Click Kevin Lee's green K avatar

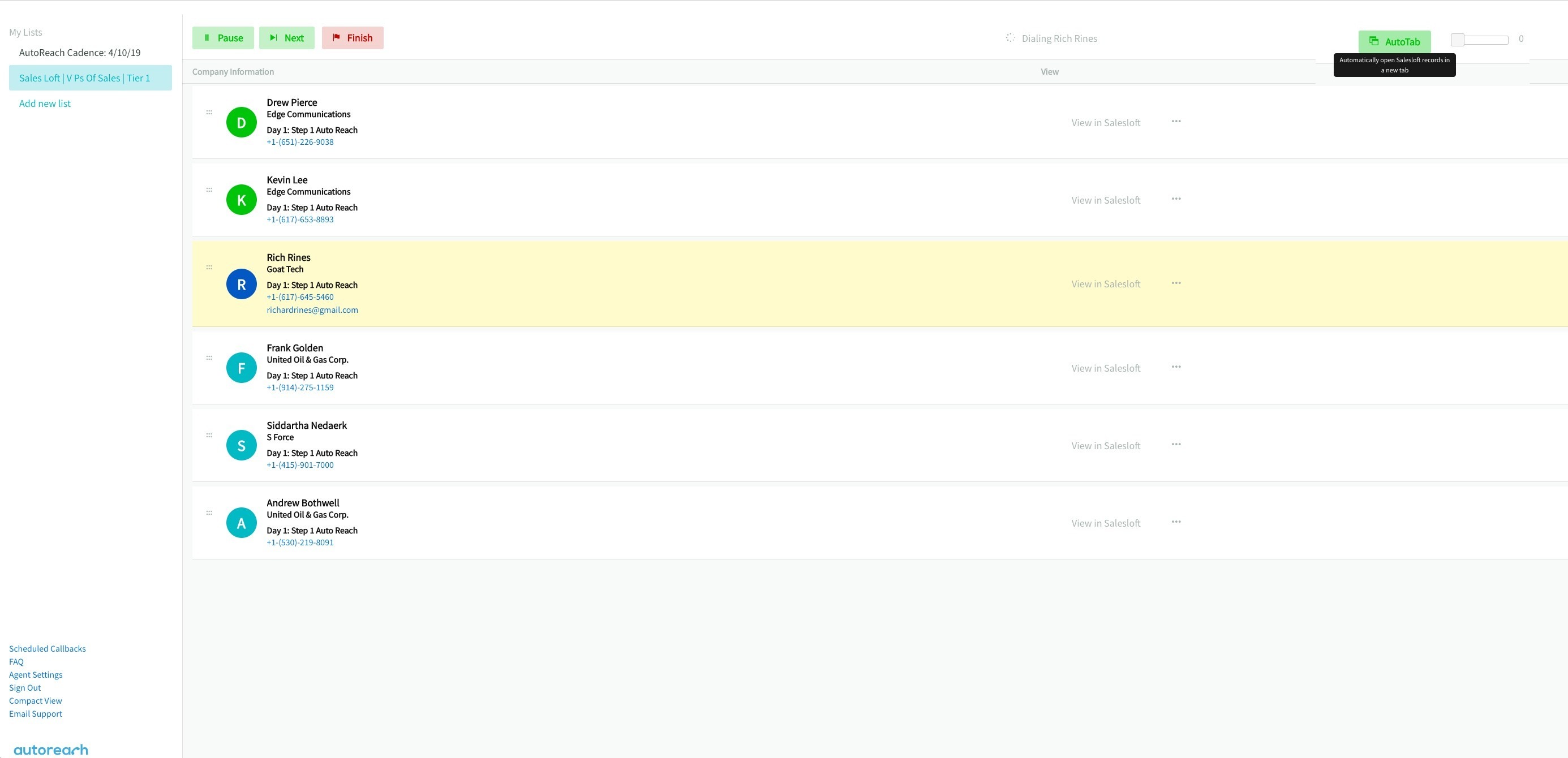tap(241, 200)
